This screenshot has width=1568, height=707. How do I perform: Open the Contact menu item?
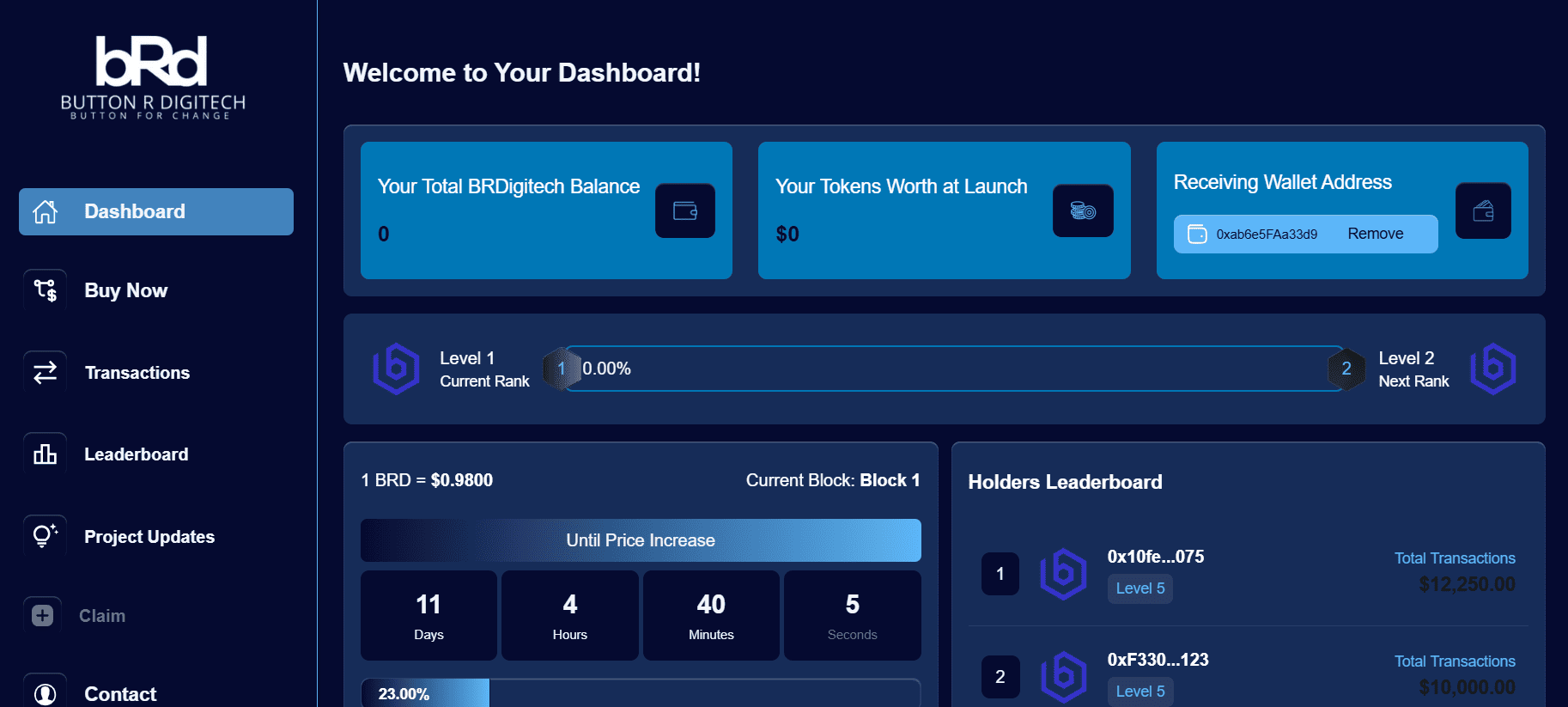tap(120, 693)
